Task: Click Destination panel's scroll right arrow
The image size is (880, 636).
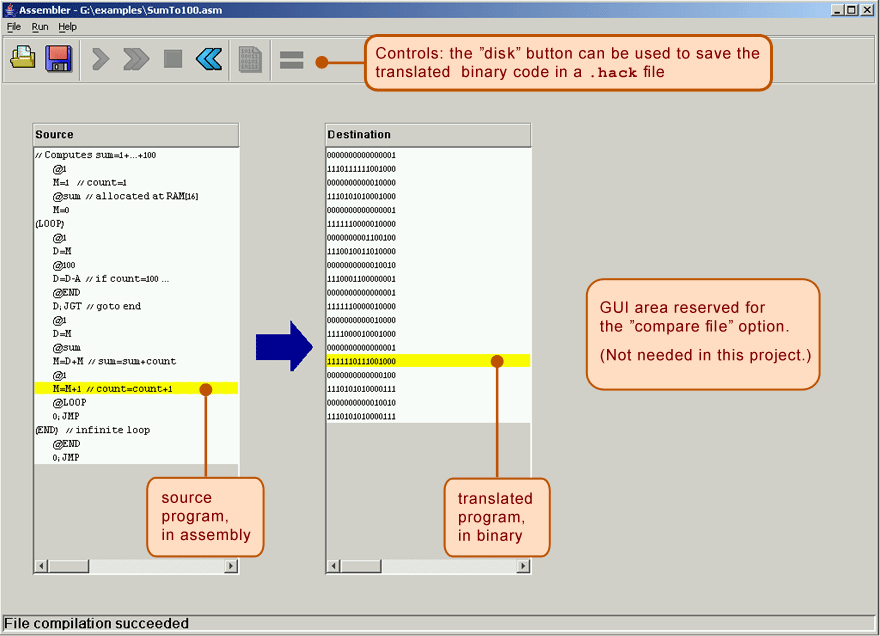Action: pos(523,566)
